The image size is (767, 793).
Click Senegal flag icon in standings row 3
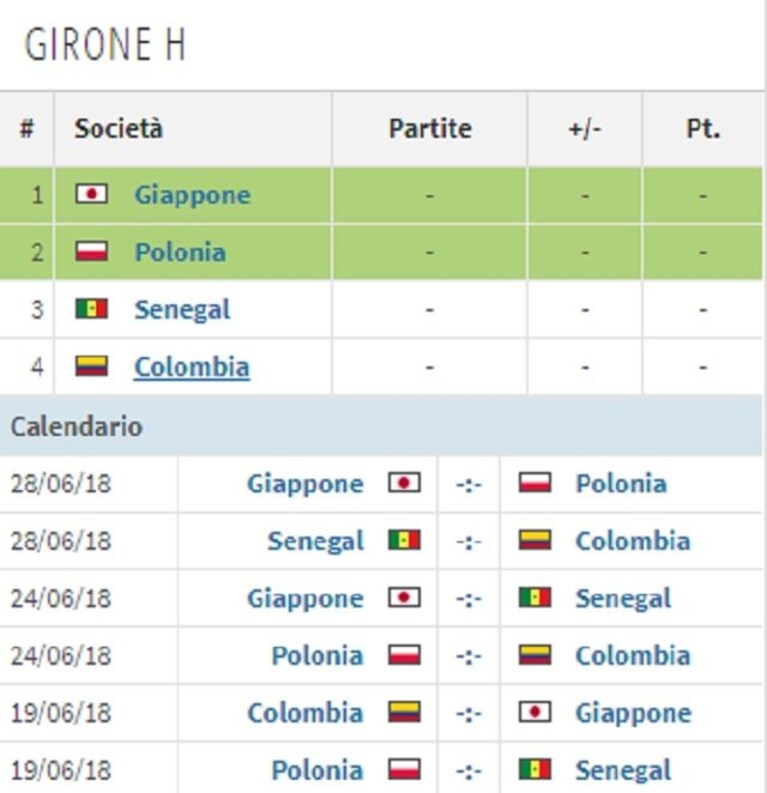pos(92,309)
